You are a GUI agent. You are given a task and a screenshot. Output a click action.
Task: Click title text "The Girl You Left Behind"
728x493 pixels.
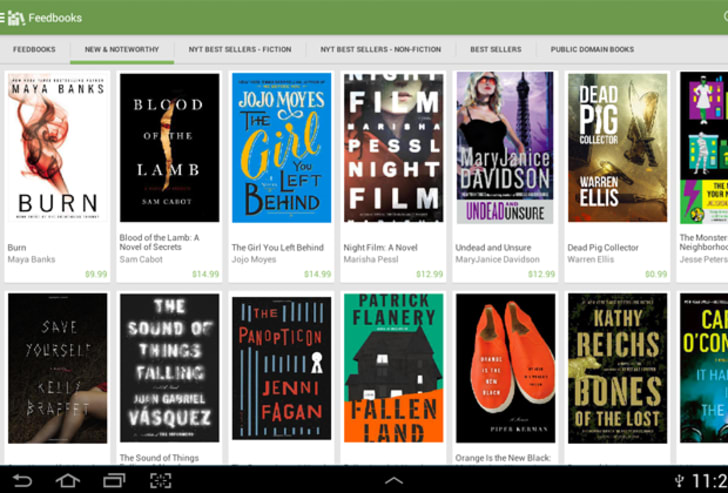click(278, 247)
